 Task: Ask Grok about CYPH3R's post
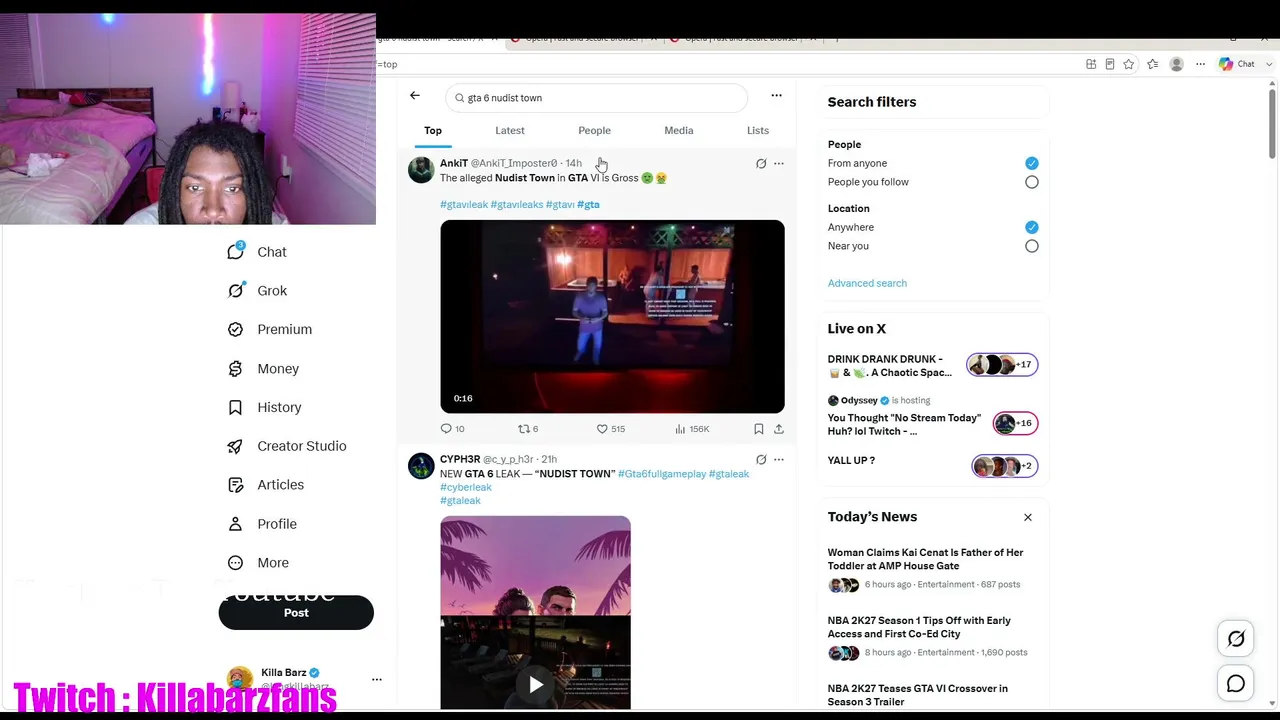pyautogui.click(x=761, y=460)
